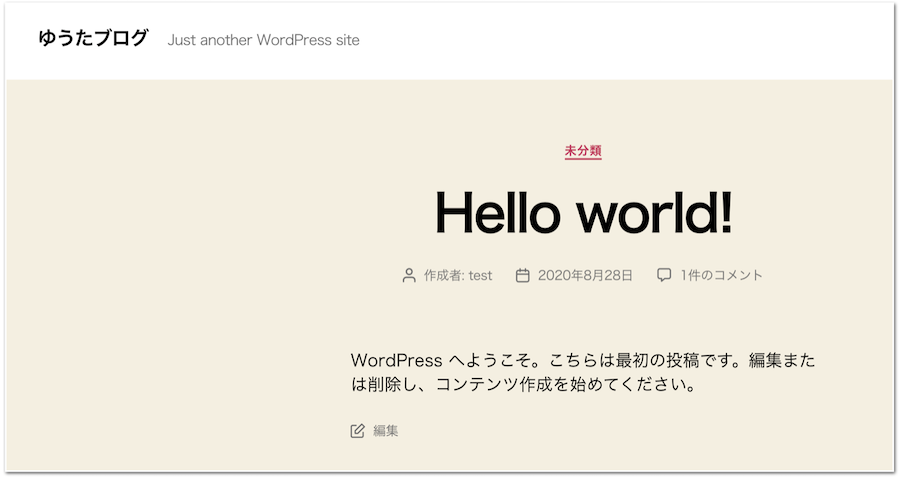Click the comment speech bubble icon
900x479 pixels.
[664, 276]
